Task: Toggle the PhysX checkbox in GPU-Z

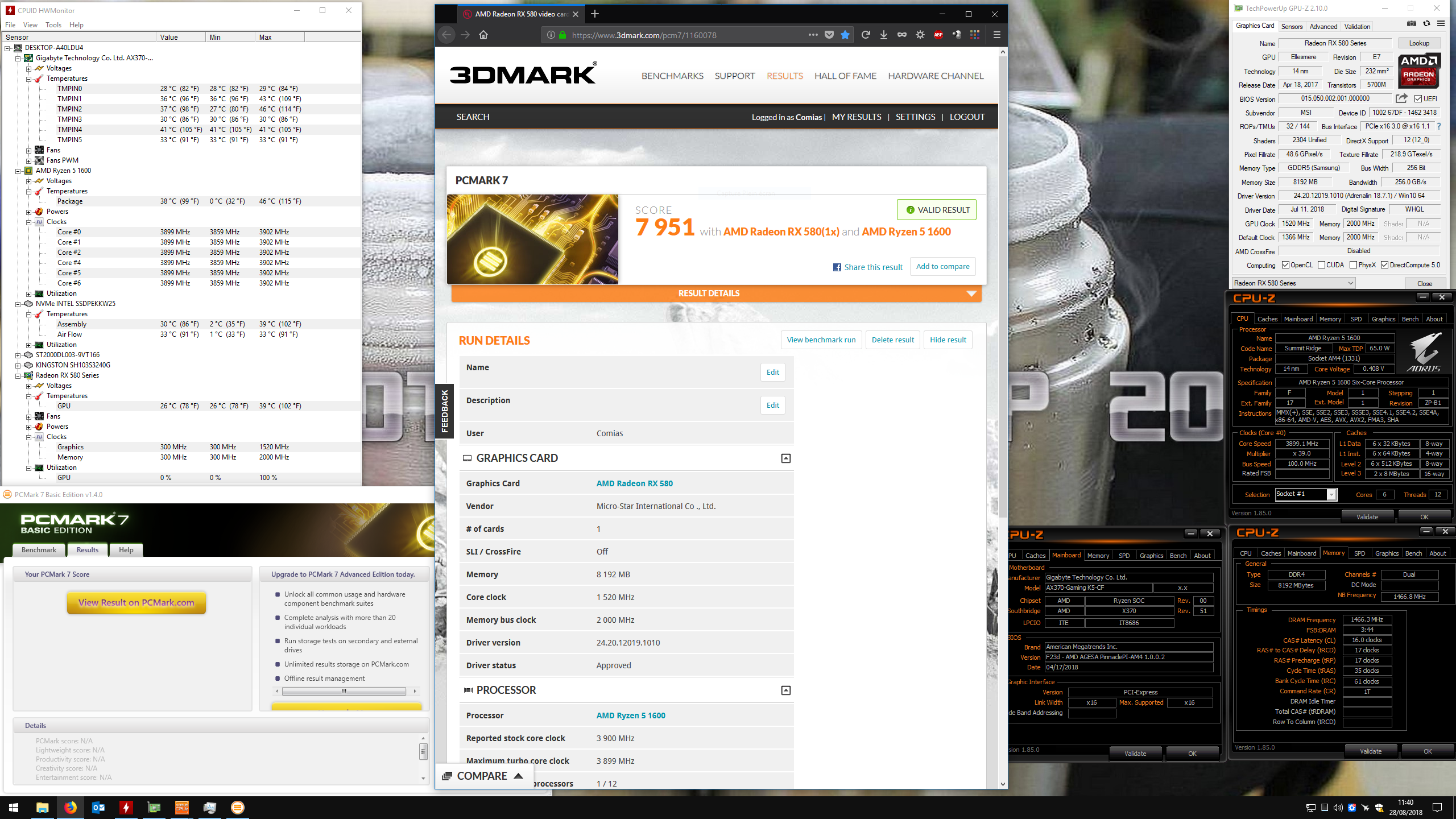Action: pyautogui.click(x=1353, y=265)
